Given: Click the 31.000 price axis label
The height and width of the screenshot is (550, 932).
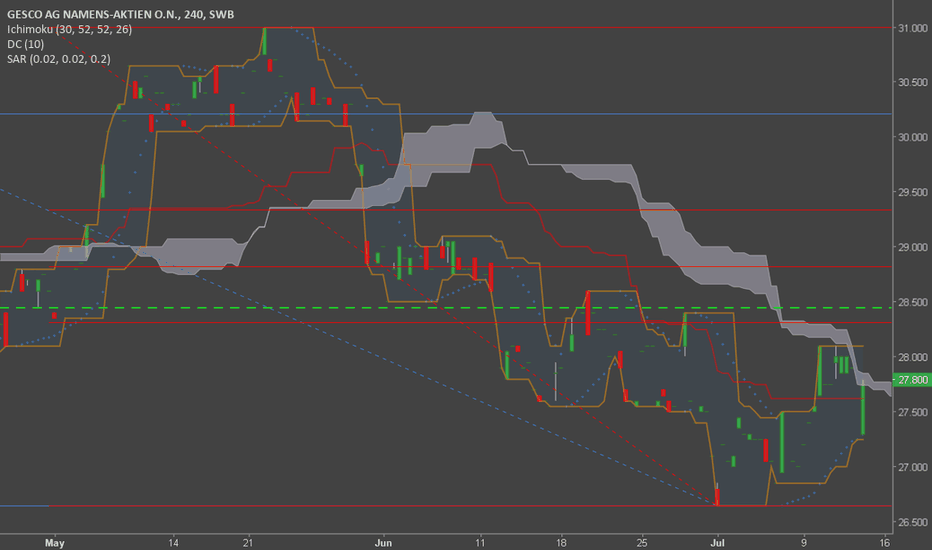Looking at the screenshot, I should click(912, 28).
